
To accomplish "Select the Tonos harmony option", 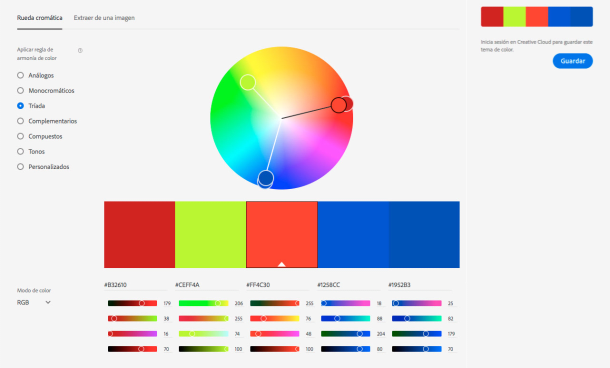I will (x=31, y=151).
